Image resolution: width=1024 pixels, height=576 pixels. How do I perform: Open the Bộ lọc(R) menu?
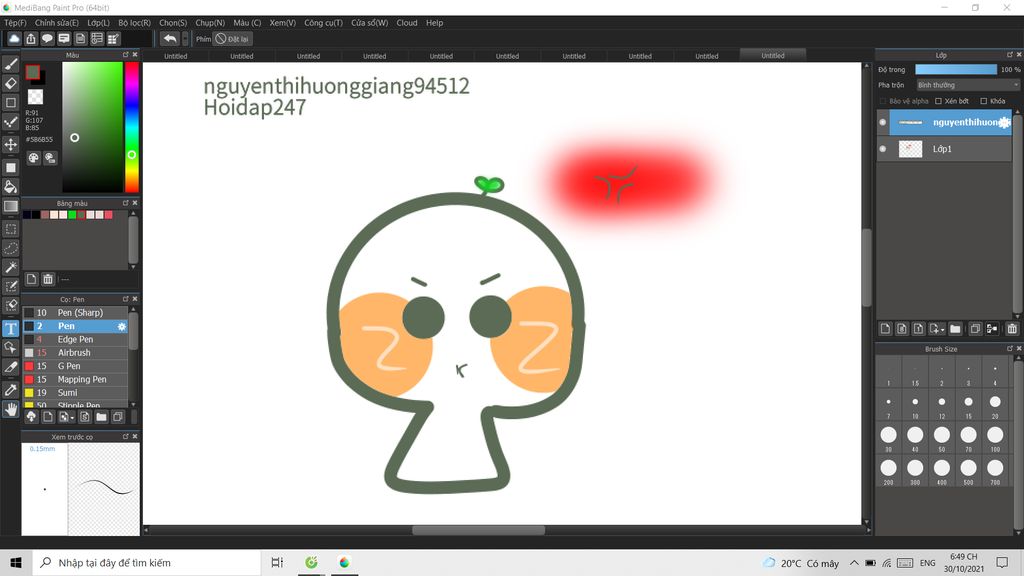pyautogui.click(x=135, y=23)
